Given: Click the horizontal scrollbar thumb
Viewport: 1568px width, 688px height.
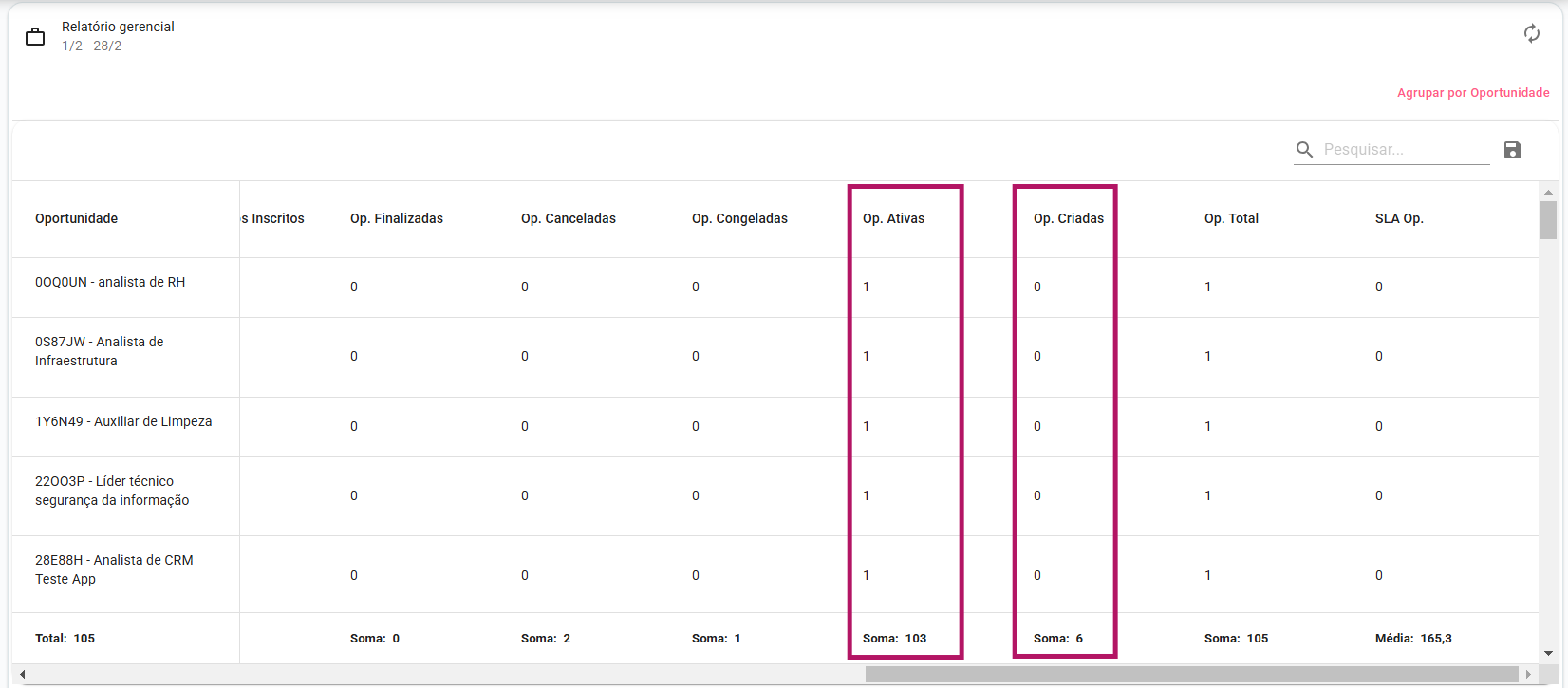Looking at the screenshot, I should 1191,674.
